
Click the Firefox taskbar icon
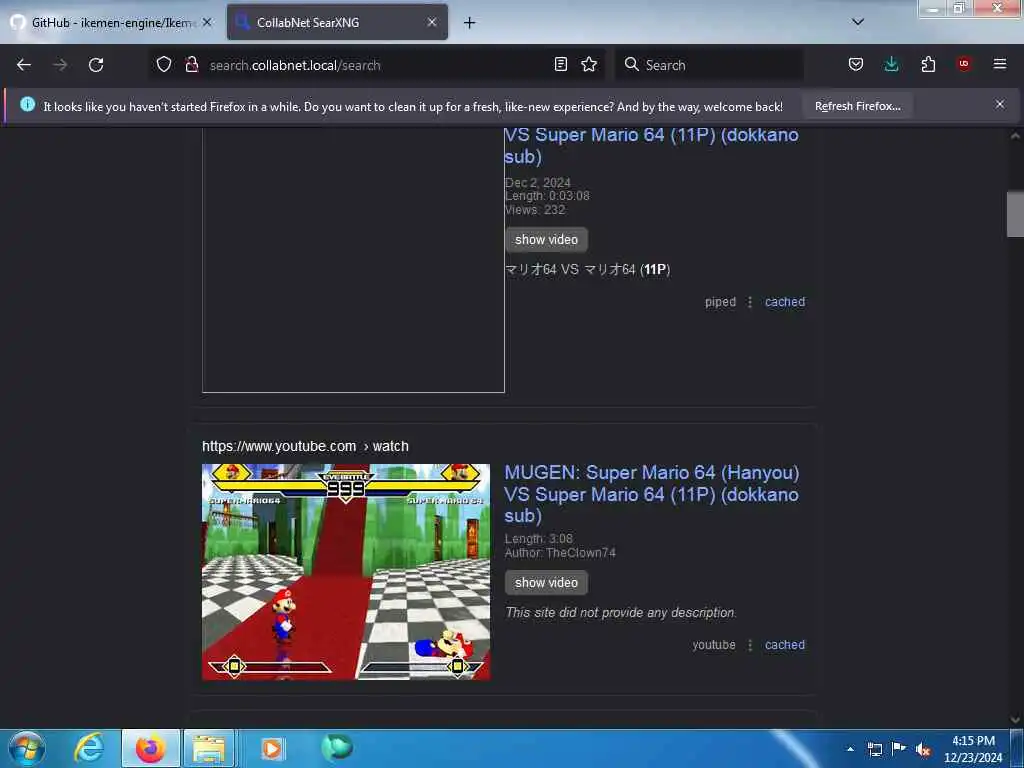[150, 748]
